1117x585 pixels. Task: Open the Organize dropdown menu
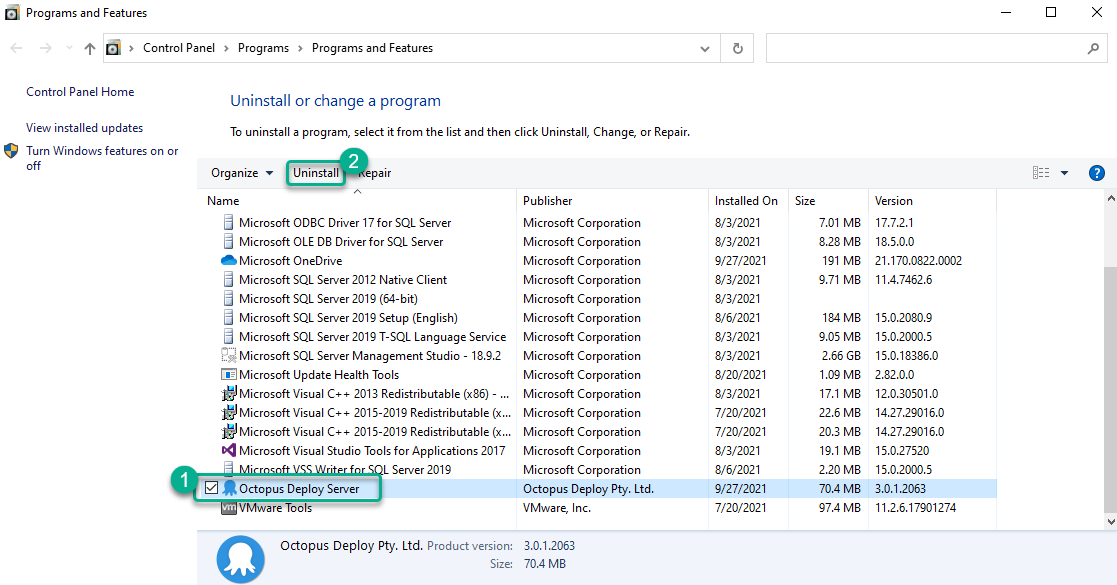[240, 172]
